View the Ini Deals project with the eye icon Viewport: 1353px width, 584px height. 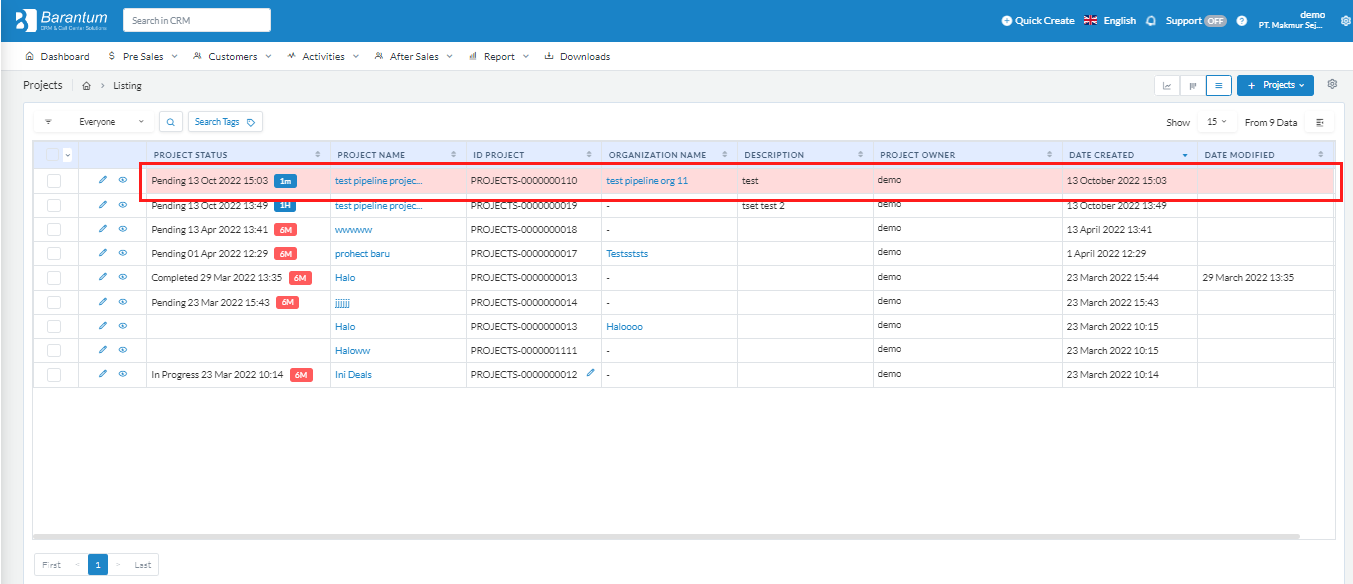coord(123,374)
